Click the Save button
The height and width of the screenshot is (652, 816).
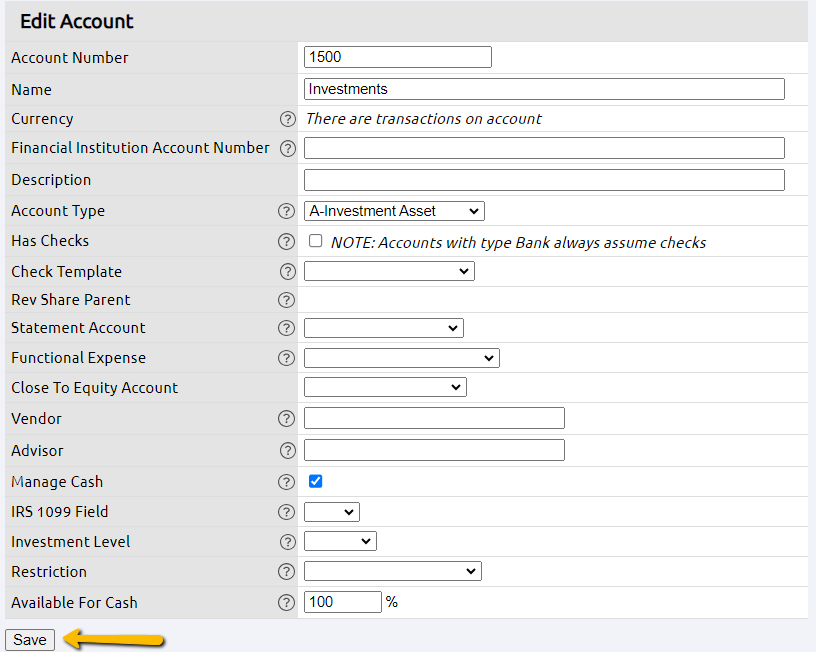coord(29,639)
